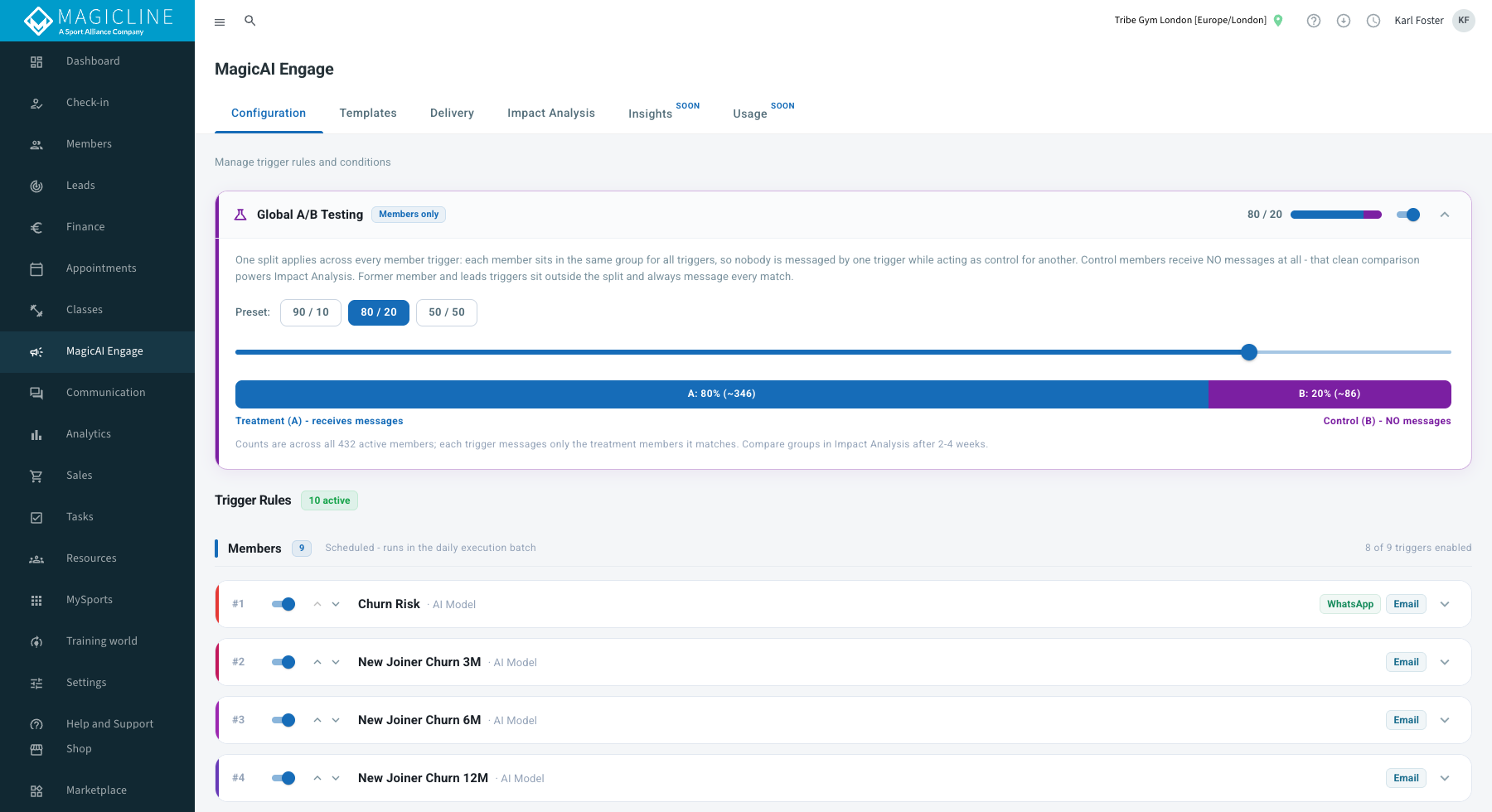
Task: Open the Shop storefront icon
Action: pyautogui.click(x=36, y=749)
